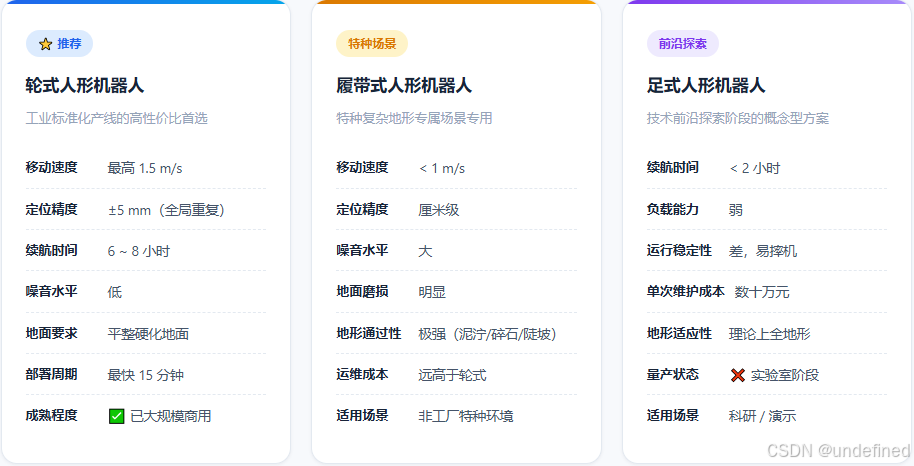The width and height of the screenshot is (914, 466).
Task: Click the value 极强（泥泞/碎石/陡坡）
Action: pos(487,334)
